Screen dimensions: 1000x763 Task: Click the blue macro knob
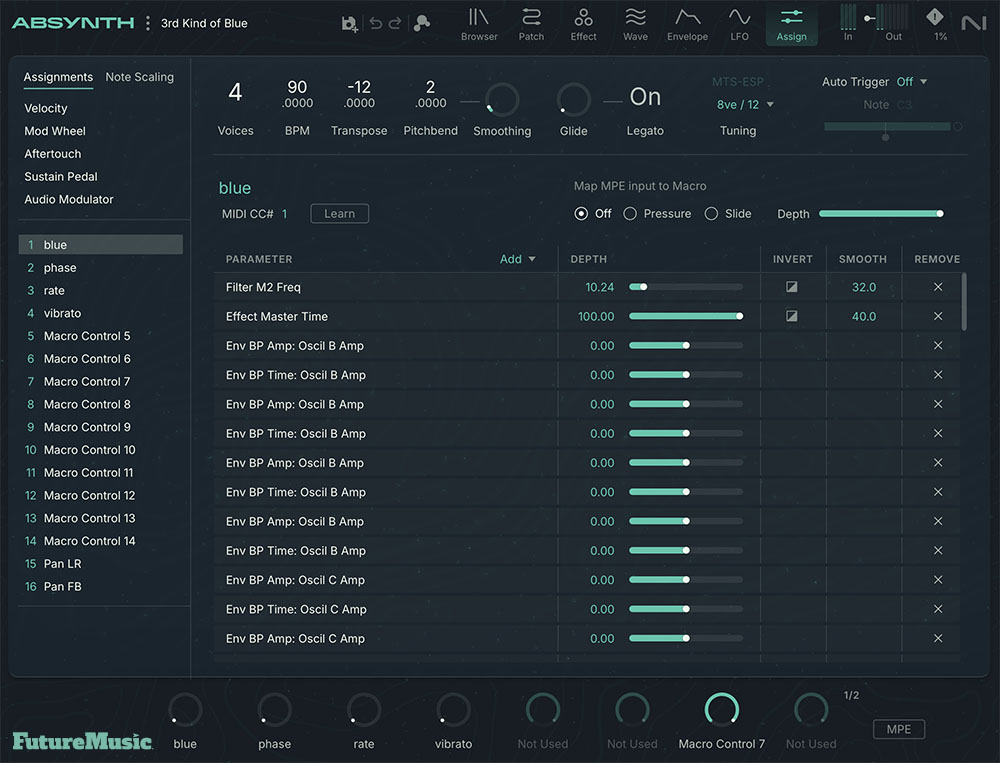pyautogui.click(x=185, y=710)
